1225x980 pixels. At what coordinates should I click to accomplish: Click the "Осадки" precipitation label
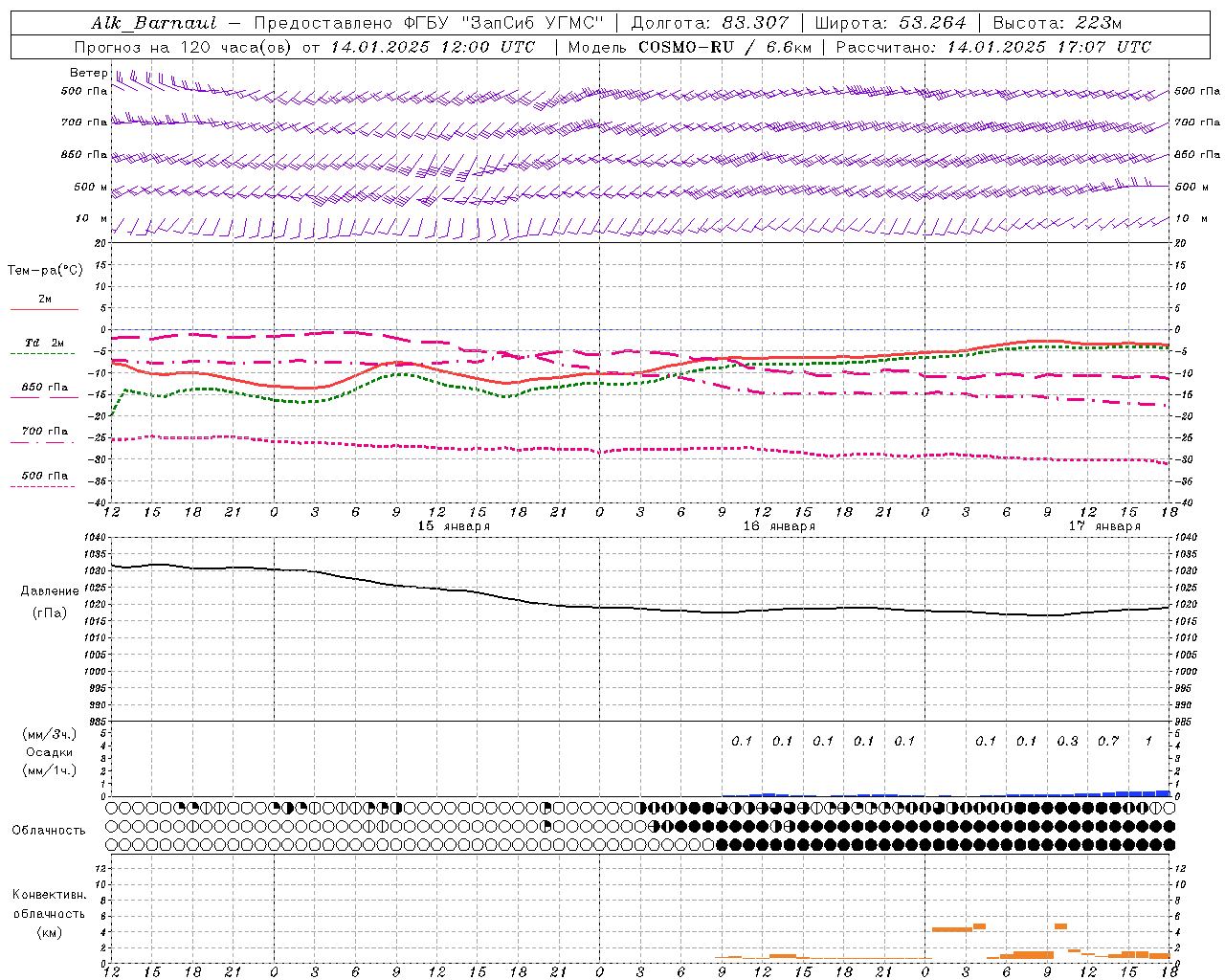[x=49, y=752]
